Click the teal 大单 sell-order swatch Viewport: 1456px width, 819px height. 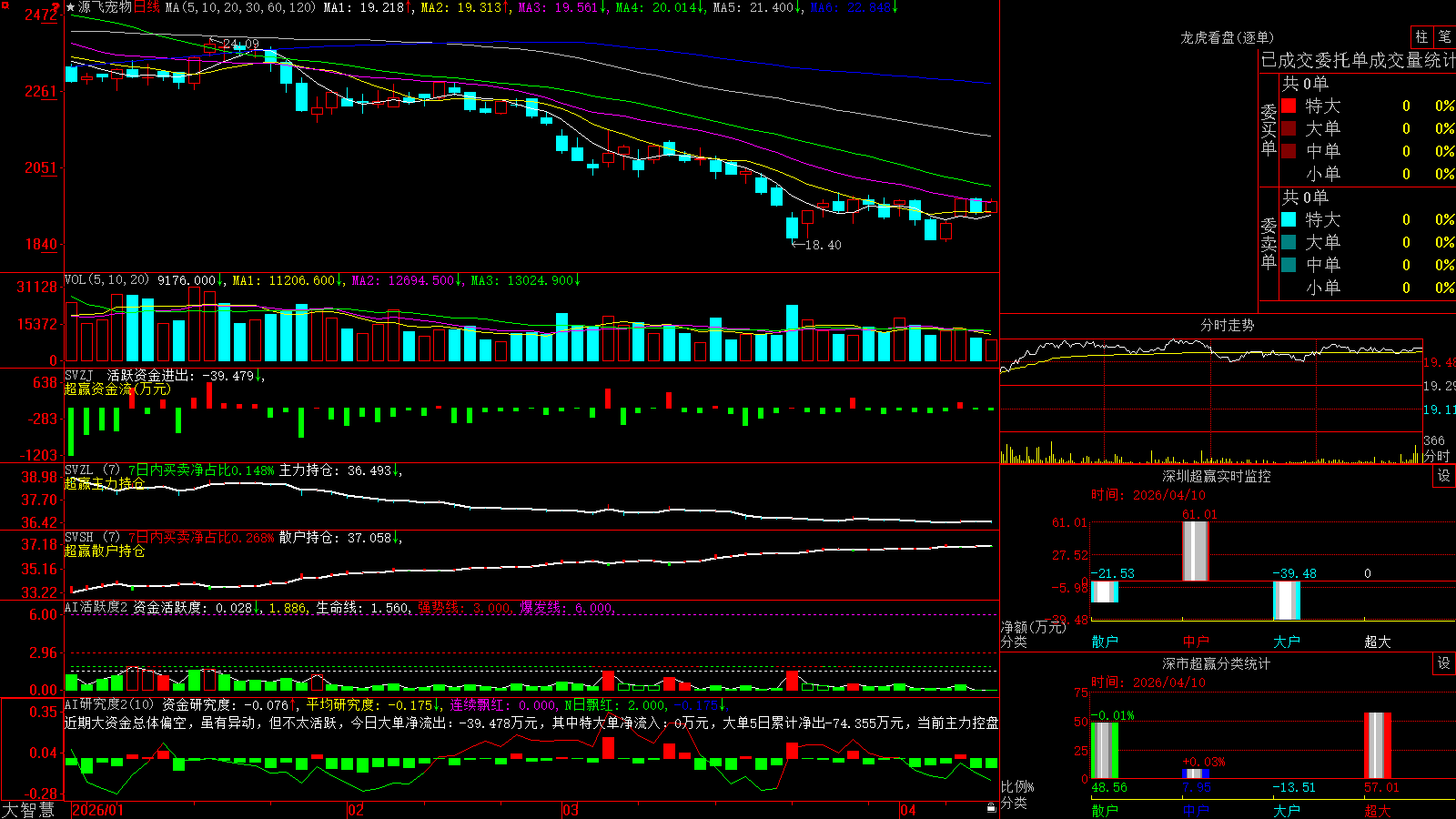[1289, 242]
